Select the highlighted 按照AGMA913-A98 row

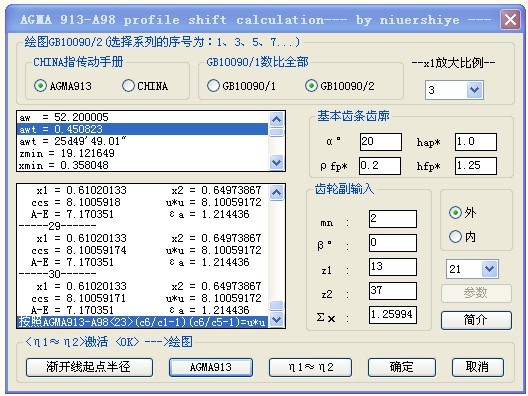coord(143,322)
